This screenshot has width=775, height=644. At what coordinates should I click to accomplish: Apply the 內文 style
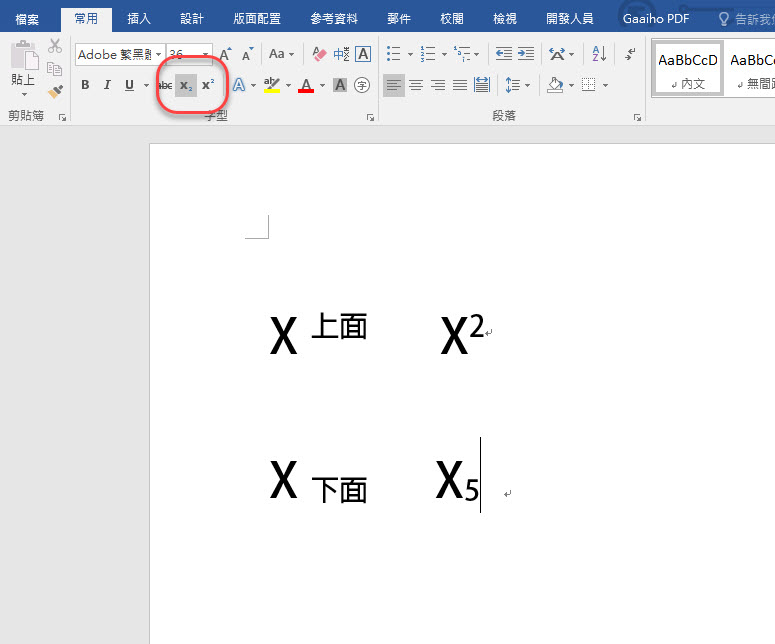687,68
